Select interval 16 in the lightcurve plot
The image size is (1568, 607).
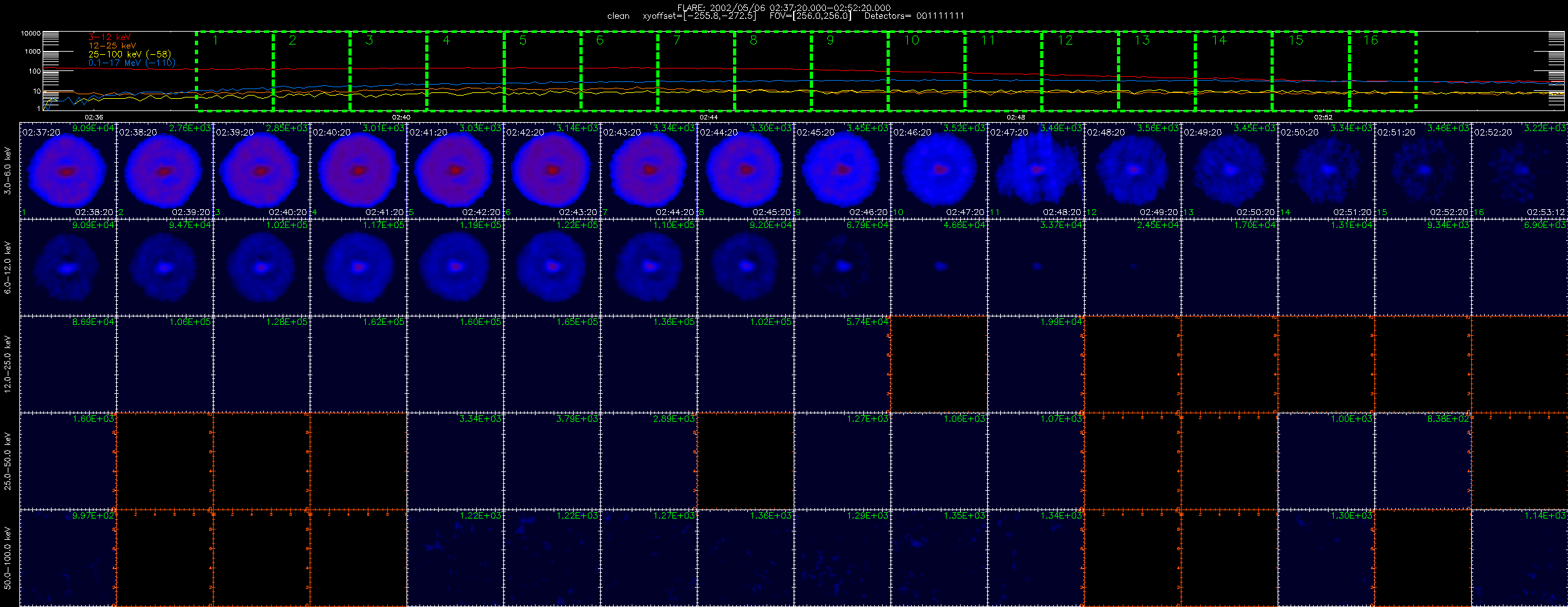[x=1383, y=71]
